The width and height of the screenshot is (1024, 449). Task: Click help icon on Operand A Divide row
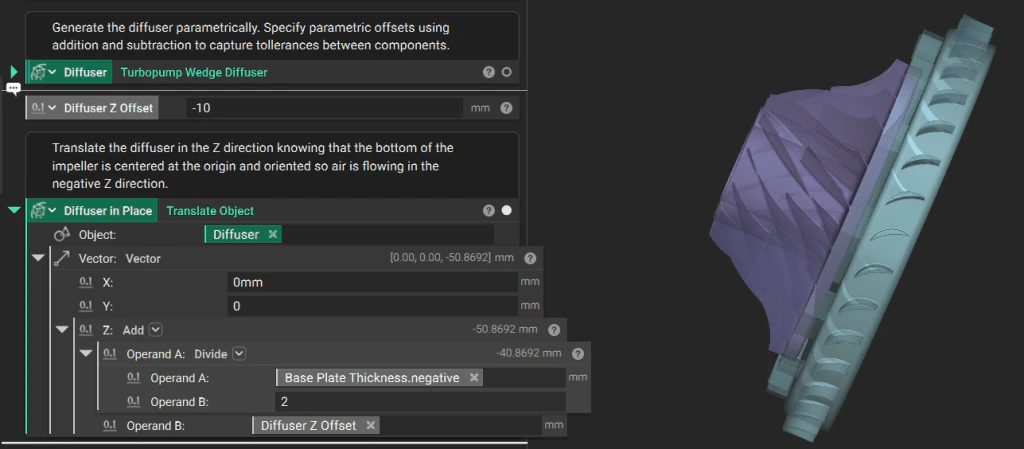tap(577, 354)
